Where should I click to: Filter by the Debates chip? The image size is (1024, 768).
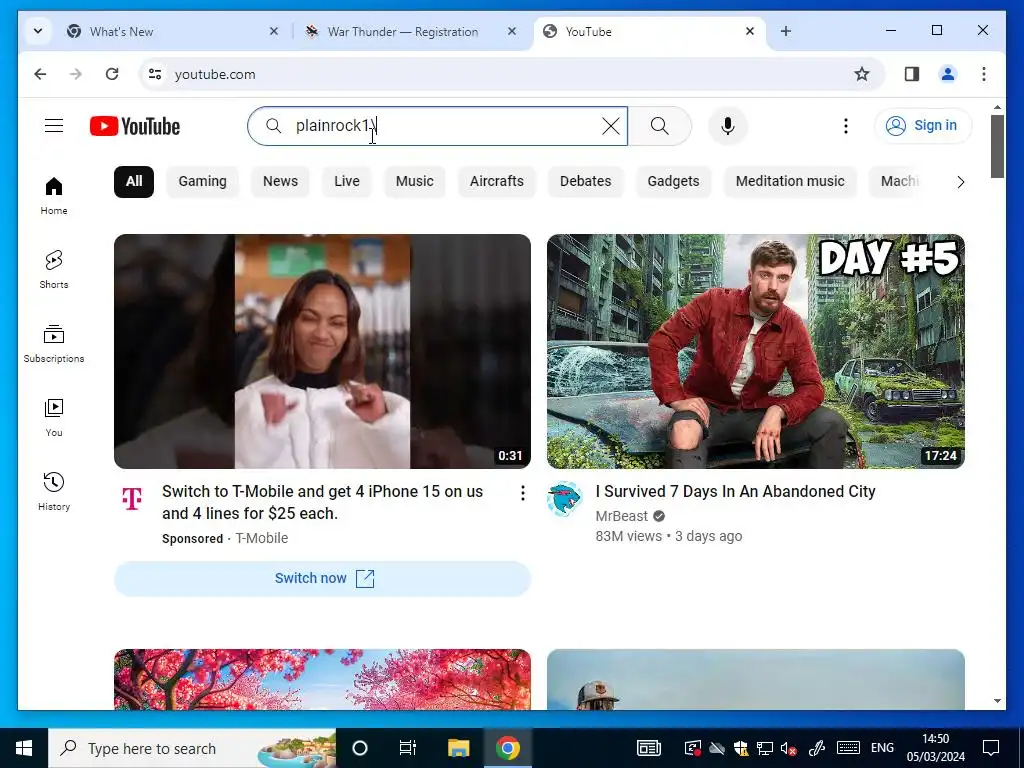tap(585, 182)
